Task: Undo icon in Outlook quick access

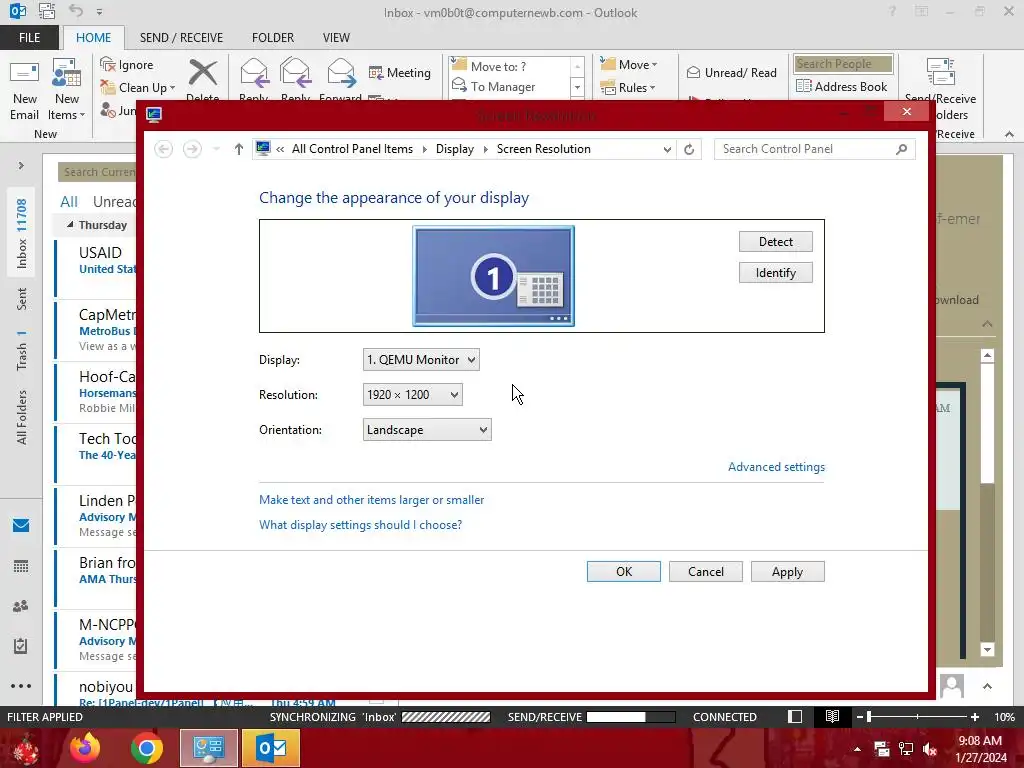Action: point(76,11)
